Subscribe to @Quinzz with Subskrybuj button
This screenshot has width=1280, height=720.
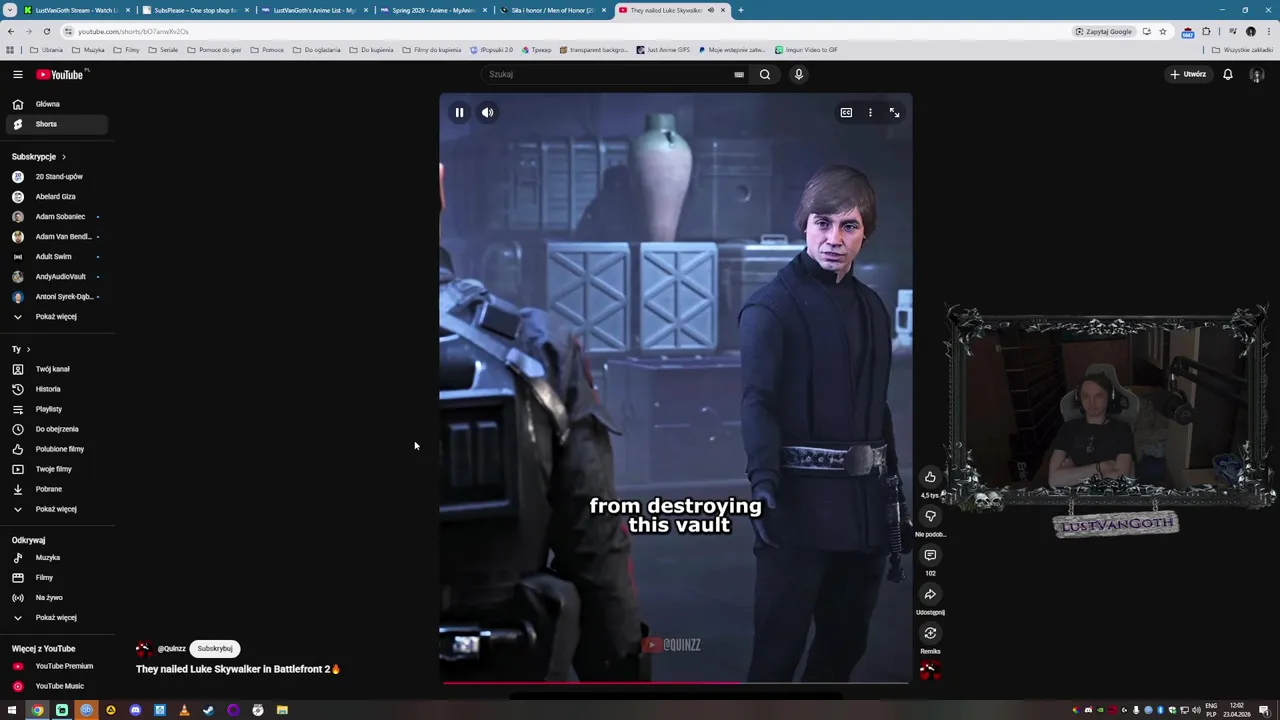(x=215, y=648)
